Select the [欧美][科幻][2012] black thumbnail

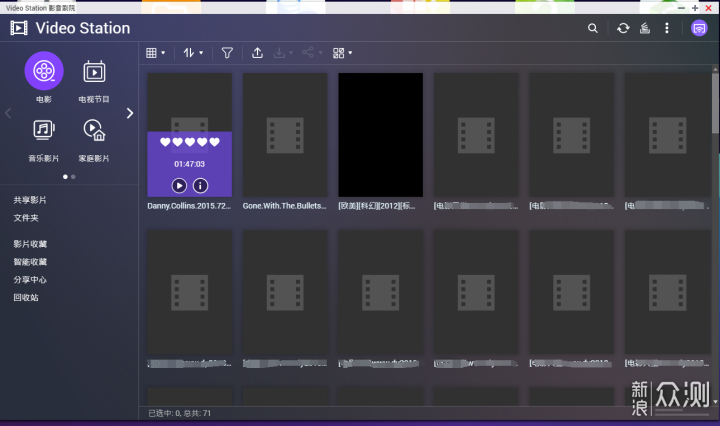381,135
